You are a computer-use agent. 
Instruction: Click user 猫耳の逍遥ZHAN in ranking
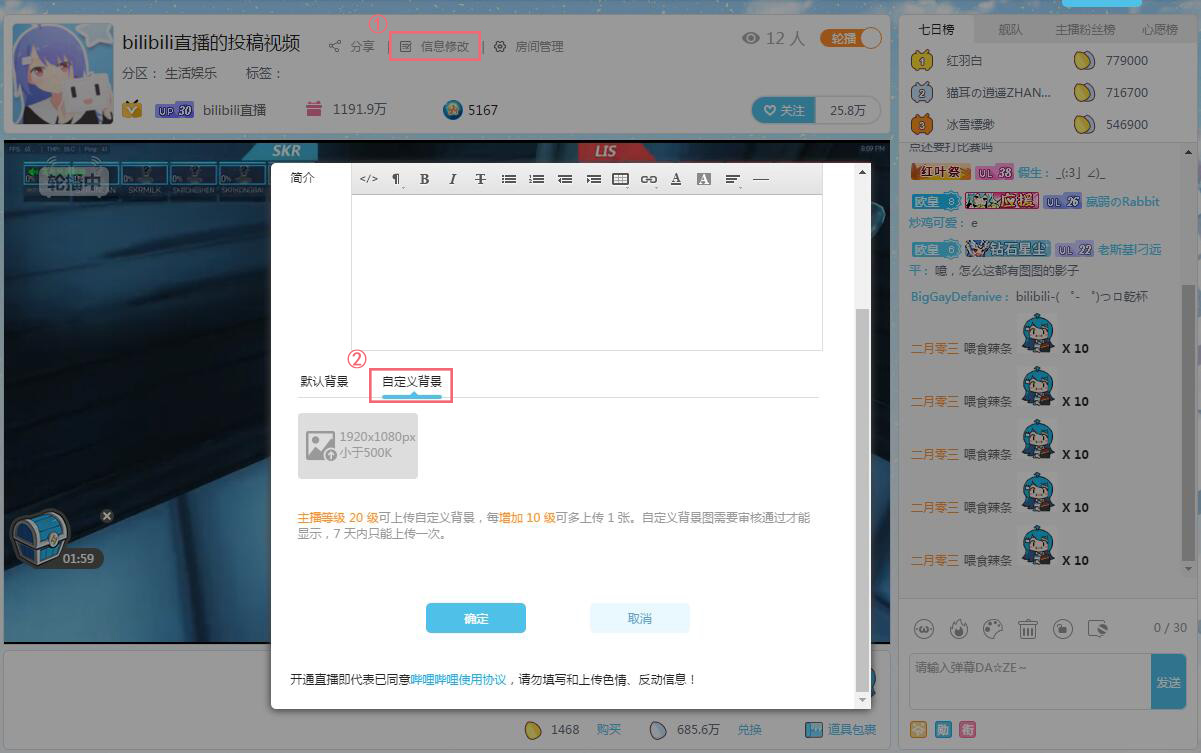(998, 93)
